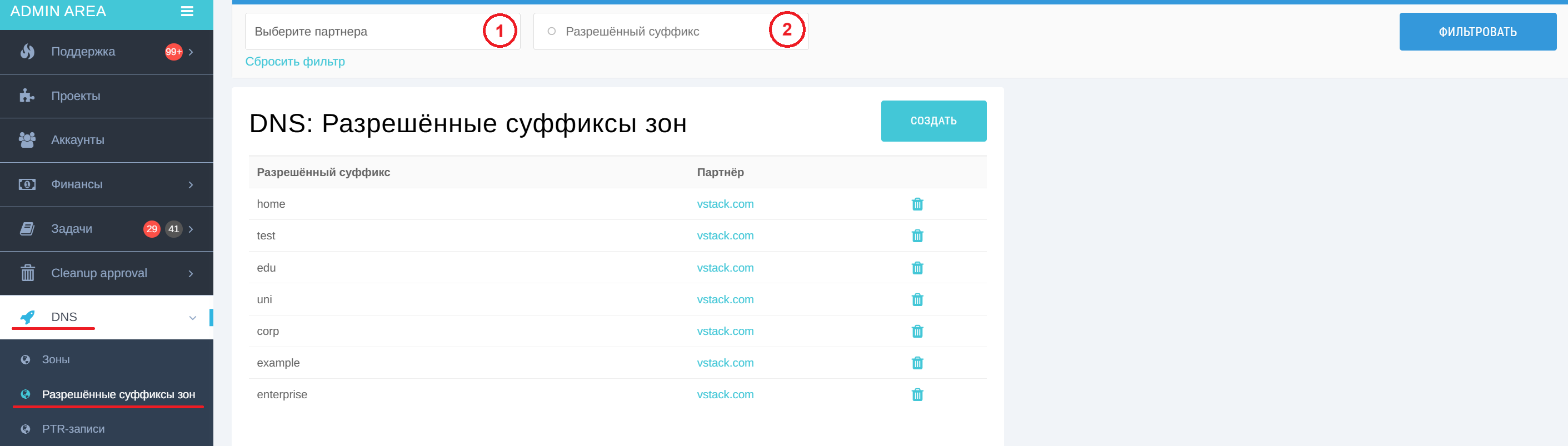Viewport: 1568px width, 446px height.
Task: Delete the 'test' suffix row
Action: click(x=917, y=236)
